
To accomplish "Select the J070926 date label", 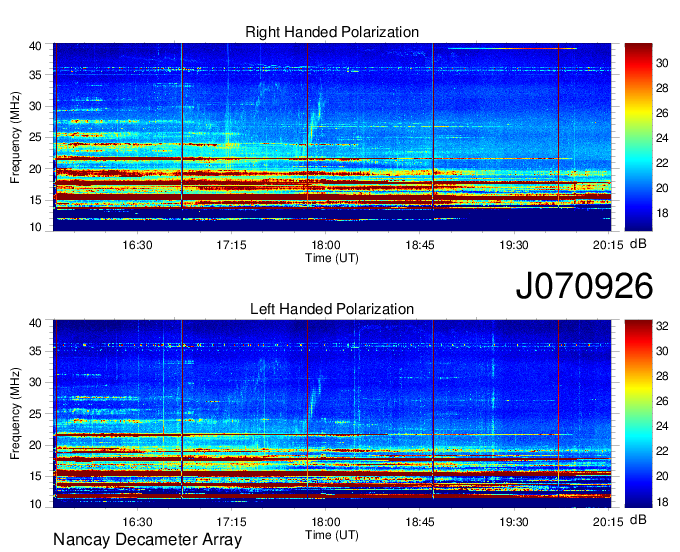I will click(x=584, y=286).
